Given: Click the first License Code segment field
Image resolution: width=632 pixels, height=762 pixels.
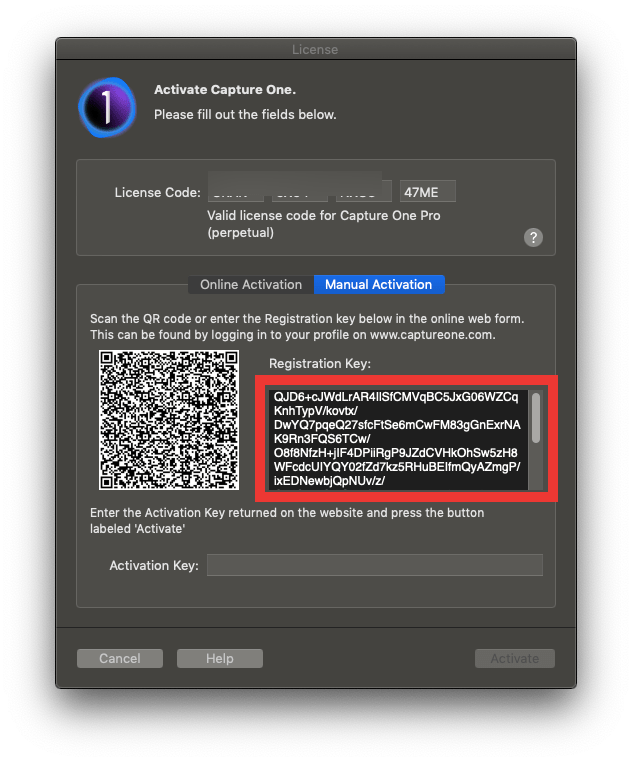Looking at the screenshot, I should pyautogui.click(x=236, y=191).
